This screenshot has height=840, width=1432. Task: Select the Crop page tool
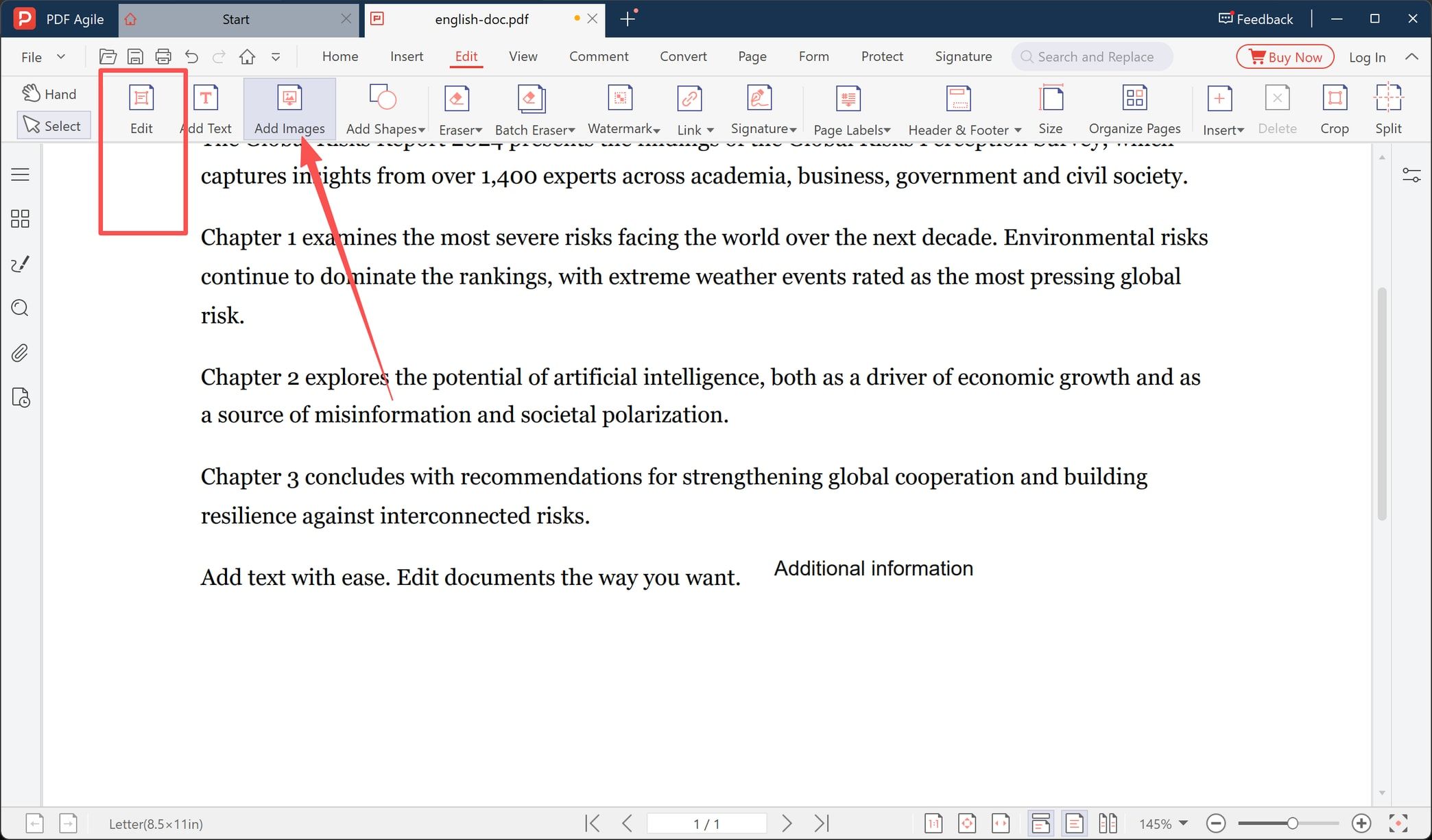[x=1334, y=108]
